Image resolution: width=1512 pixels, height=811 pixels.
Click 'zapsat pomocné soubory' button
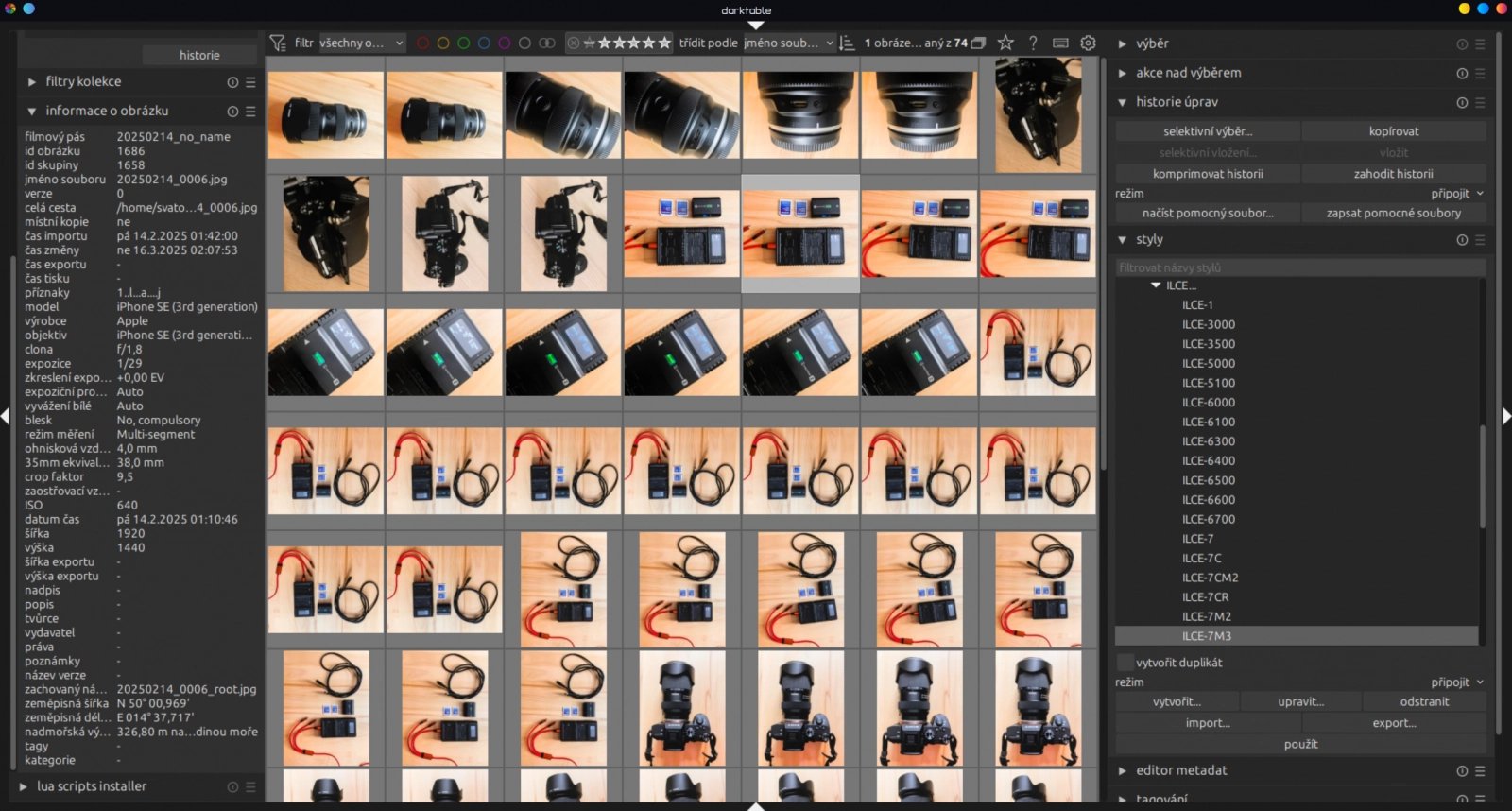(x=1393, y=214)
